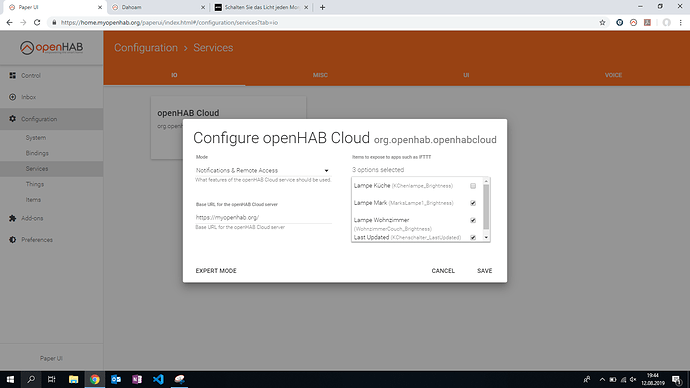The width and height of the screenshot is (690, 388).
Task: Click the CANCEL button
Action: tap(443, 271)
